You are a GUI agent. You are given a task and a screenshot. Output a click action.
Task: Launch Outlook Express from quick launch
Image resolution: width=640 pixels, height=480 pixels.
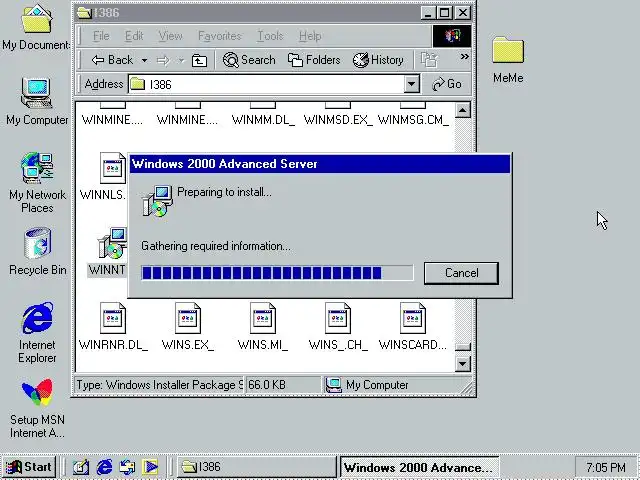127,467
